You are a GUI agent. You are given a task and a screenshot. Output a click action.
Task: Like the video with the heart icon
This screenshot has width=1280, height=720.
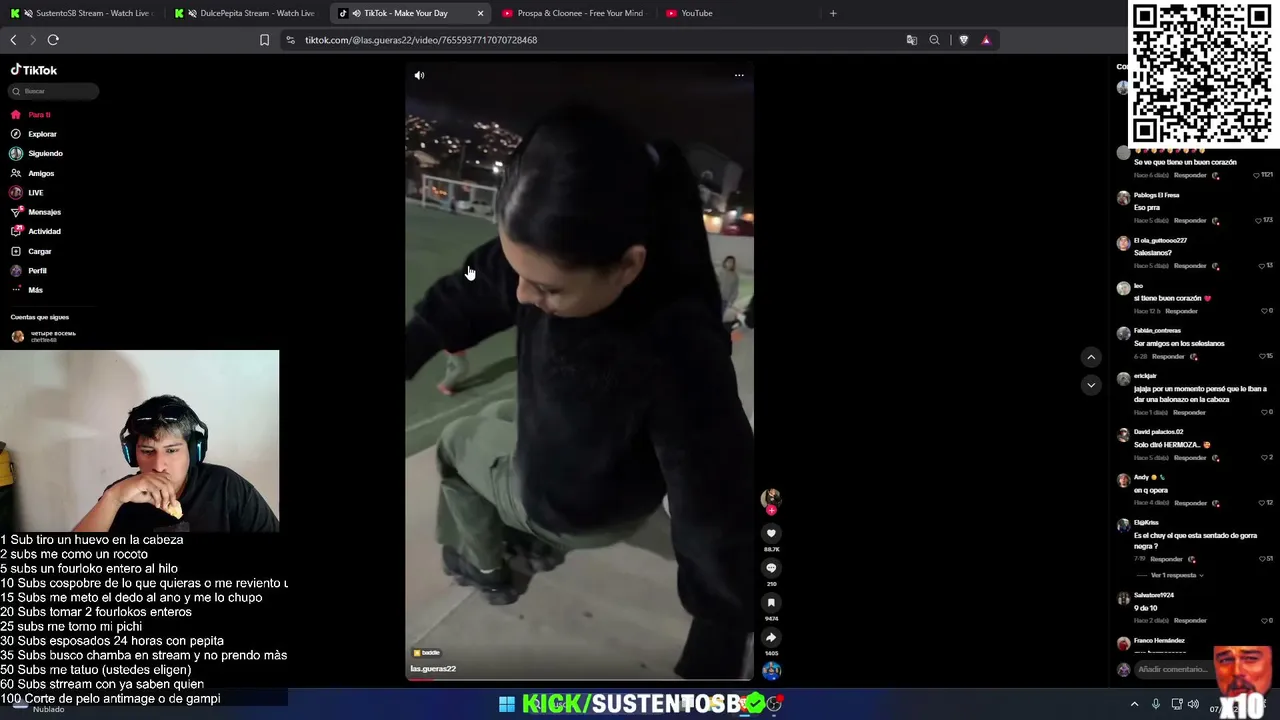click(771, 533)
